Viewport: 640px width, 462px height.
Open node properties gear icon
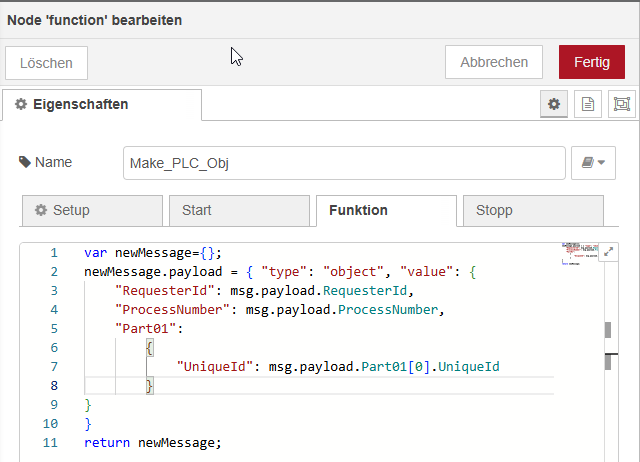click(x=554, y=104)
